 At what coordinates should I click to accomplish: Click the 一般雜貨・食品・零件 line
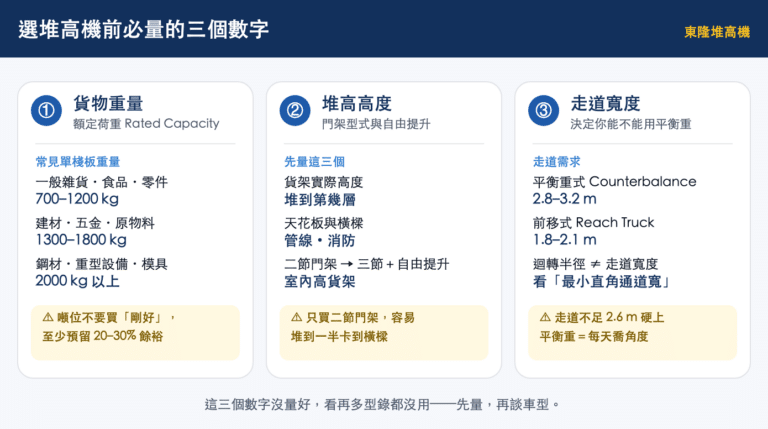101,183
